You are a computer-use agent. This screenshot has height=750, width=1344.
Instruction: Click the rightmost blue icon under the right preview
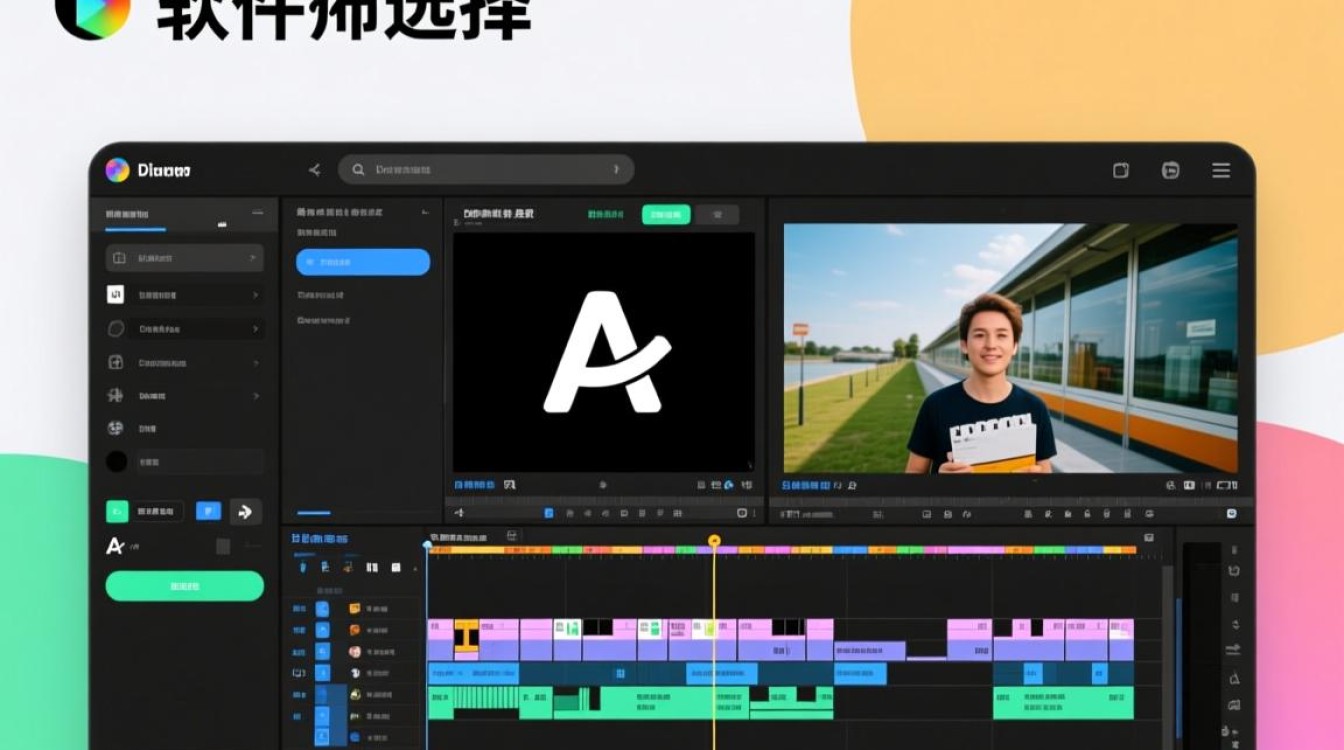click(x=1231, y=513)
